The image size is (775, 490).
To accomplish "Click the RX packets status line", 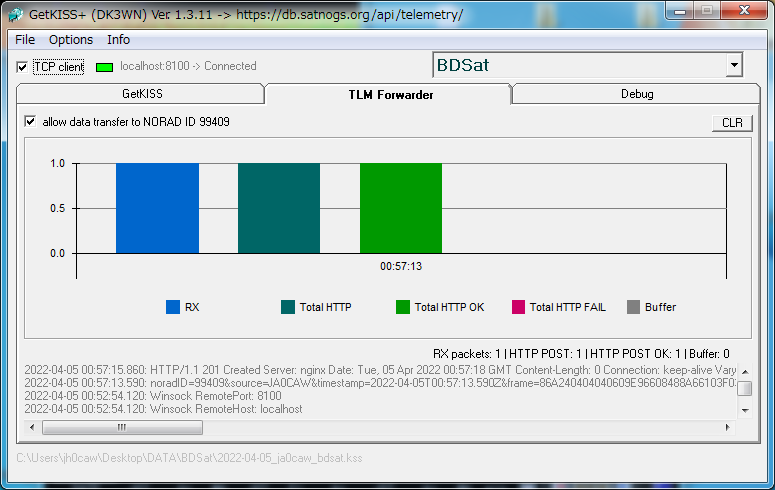I will click(581, 354).
